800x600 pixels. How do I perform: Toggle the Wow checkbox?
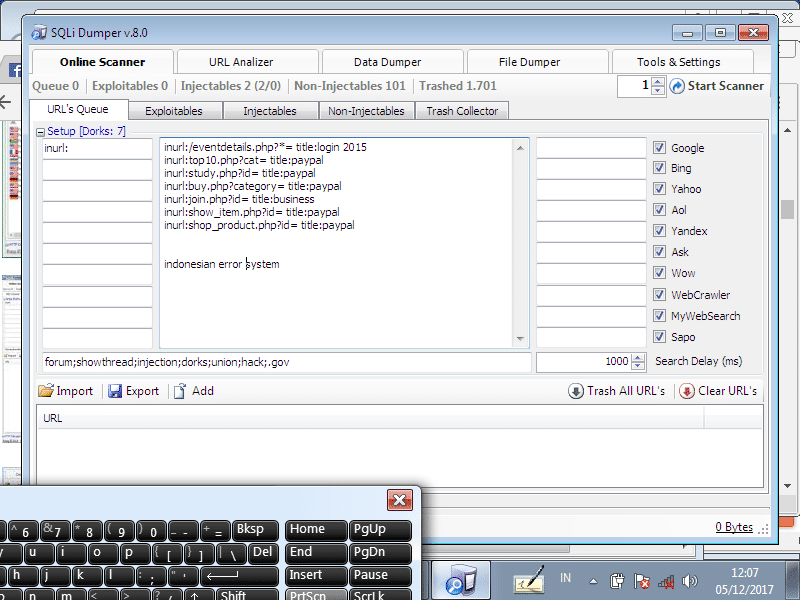point(659,272)
